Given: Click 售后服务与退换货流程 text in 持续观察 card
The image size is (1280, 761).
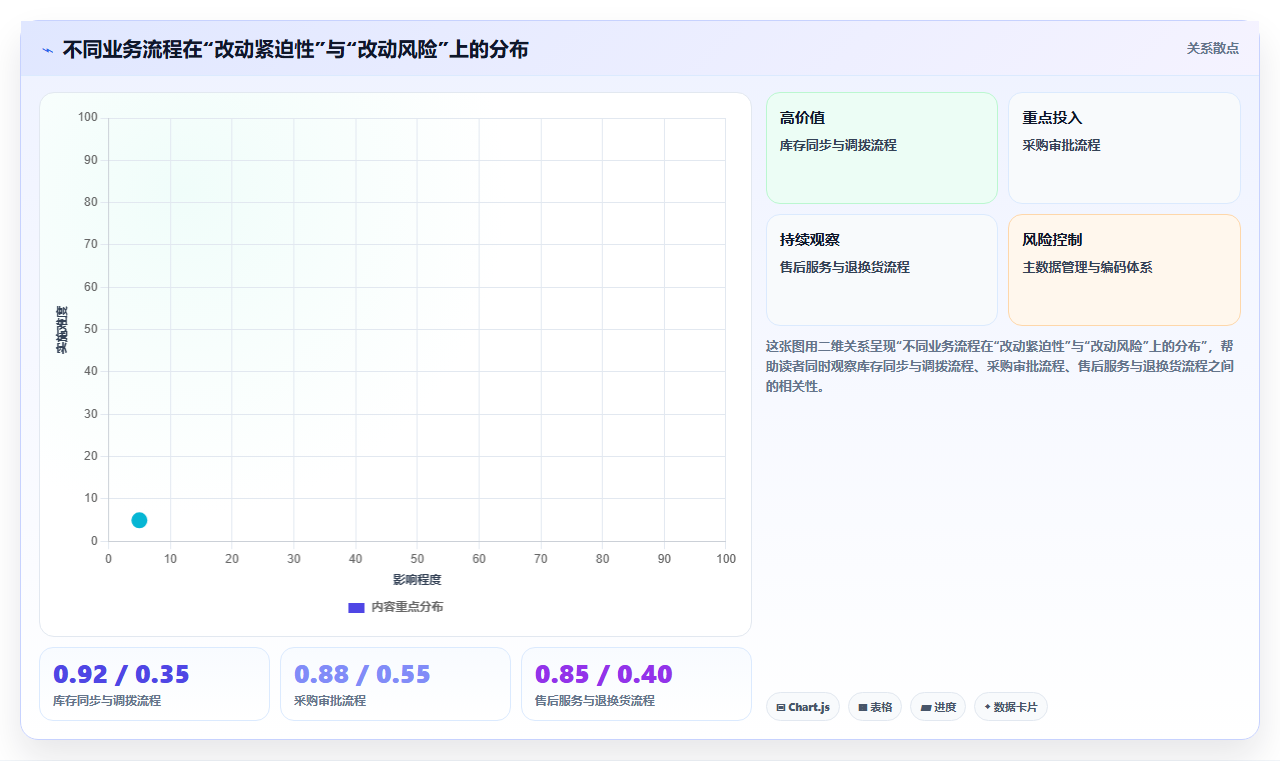Looking at the screenshot, I should coord(845,267).
